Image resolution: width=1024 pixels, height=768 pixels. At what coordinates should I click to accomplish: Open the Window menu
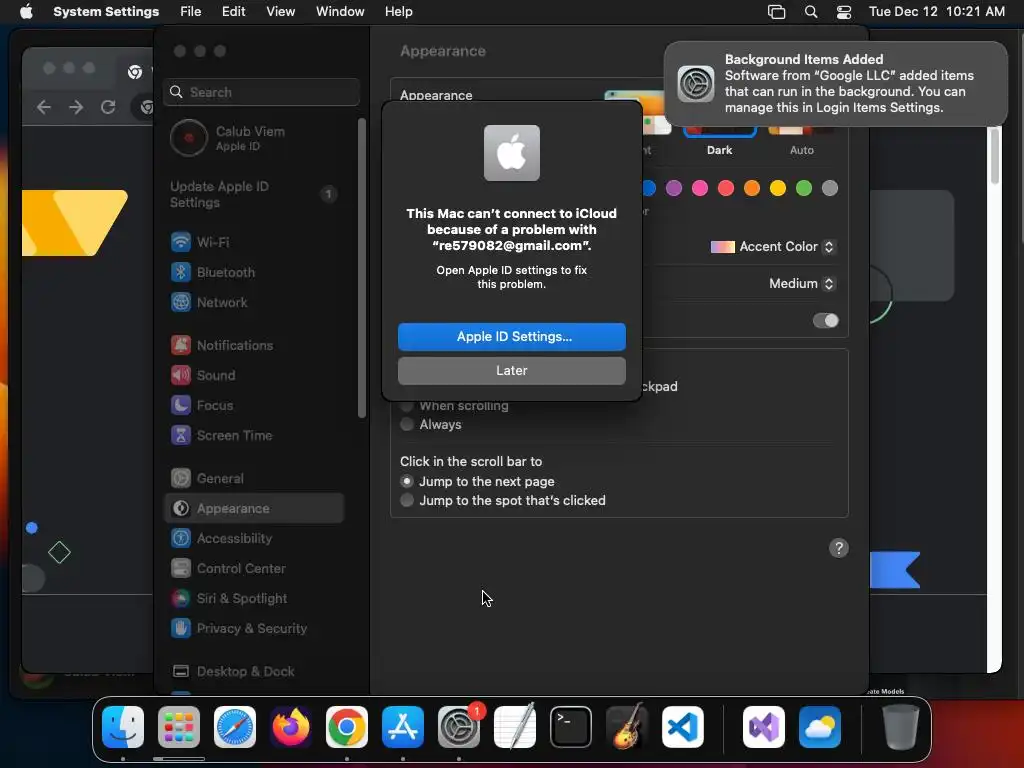click(340, 12)
